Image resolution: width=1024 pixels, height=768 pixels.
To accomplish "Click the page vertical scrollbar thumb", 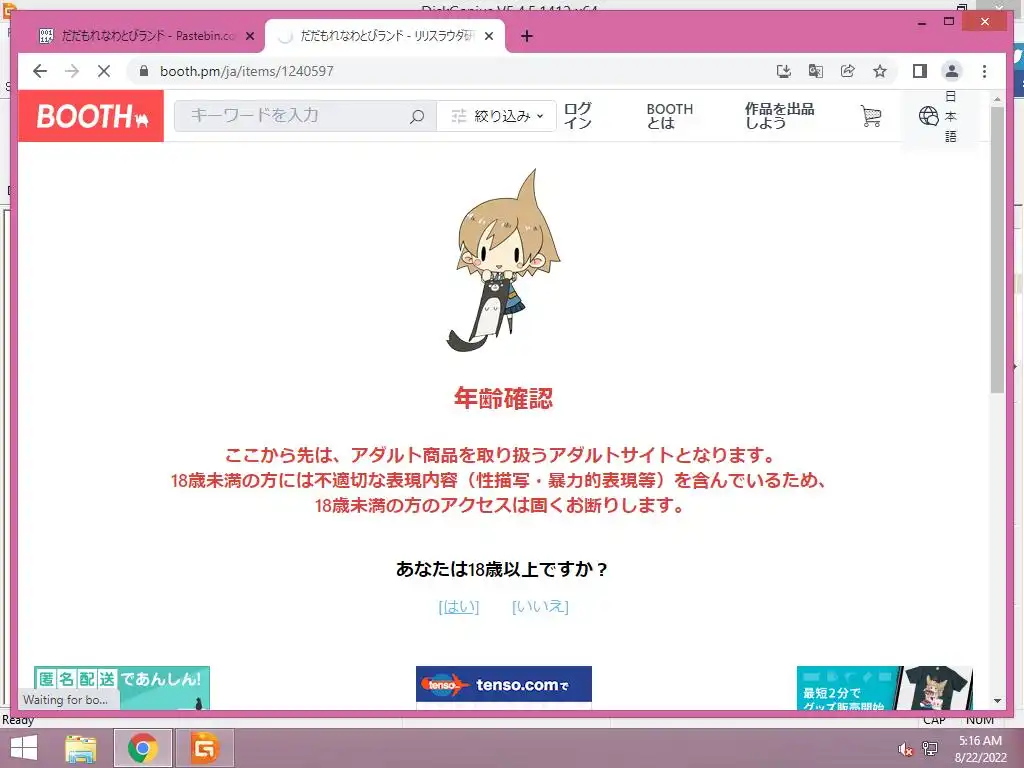I will (x=997, y=248).
